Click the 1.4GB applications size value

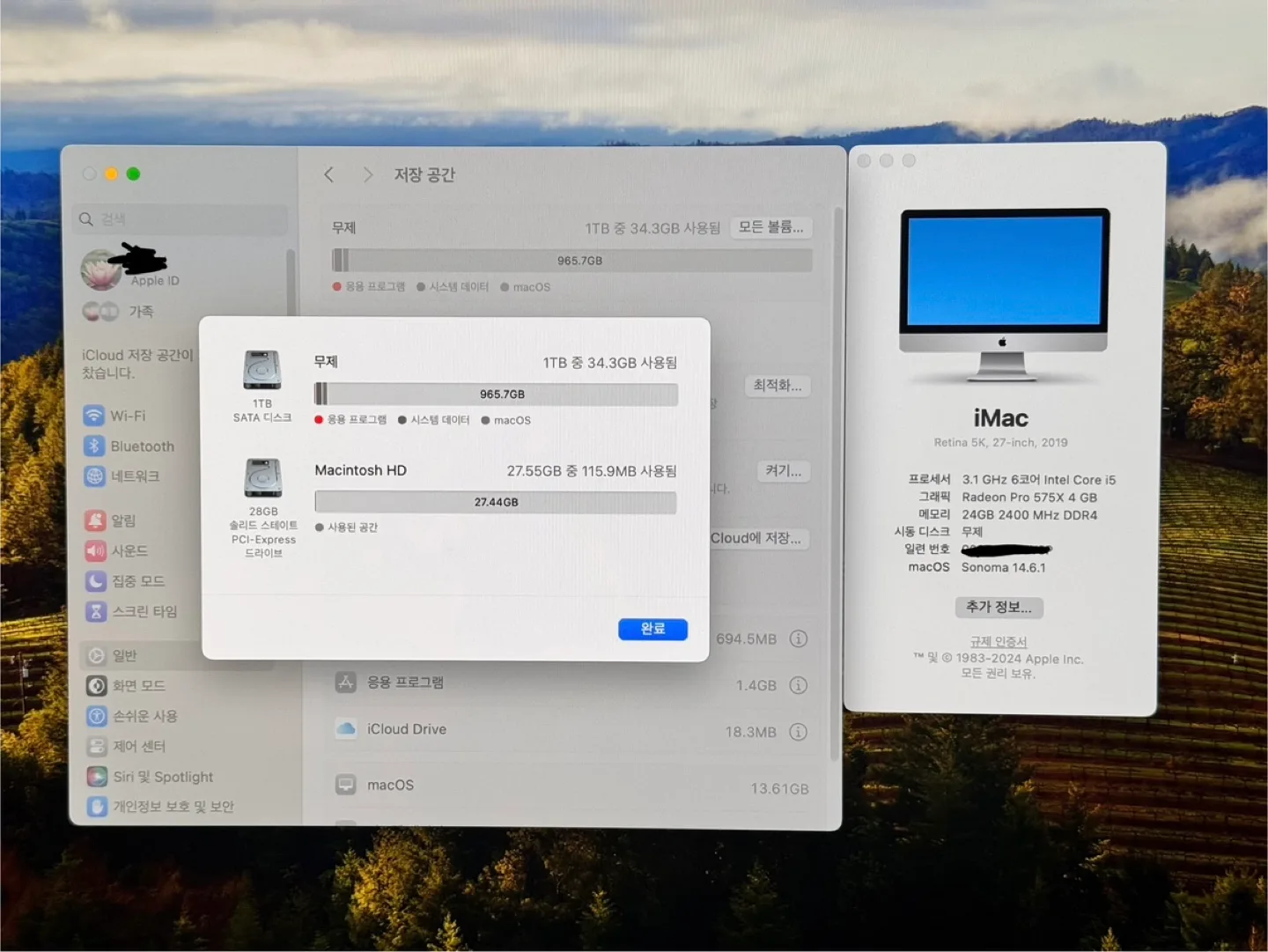point(756,685)
